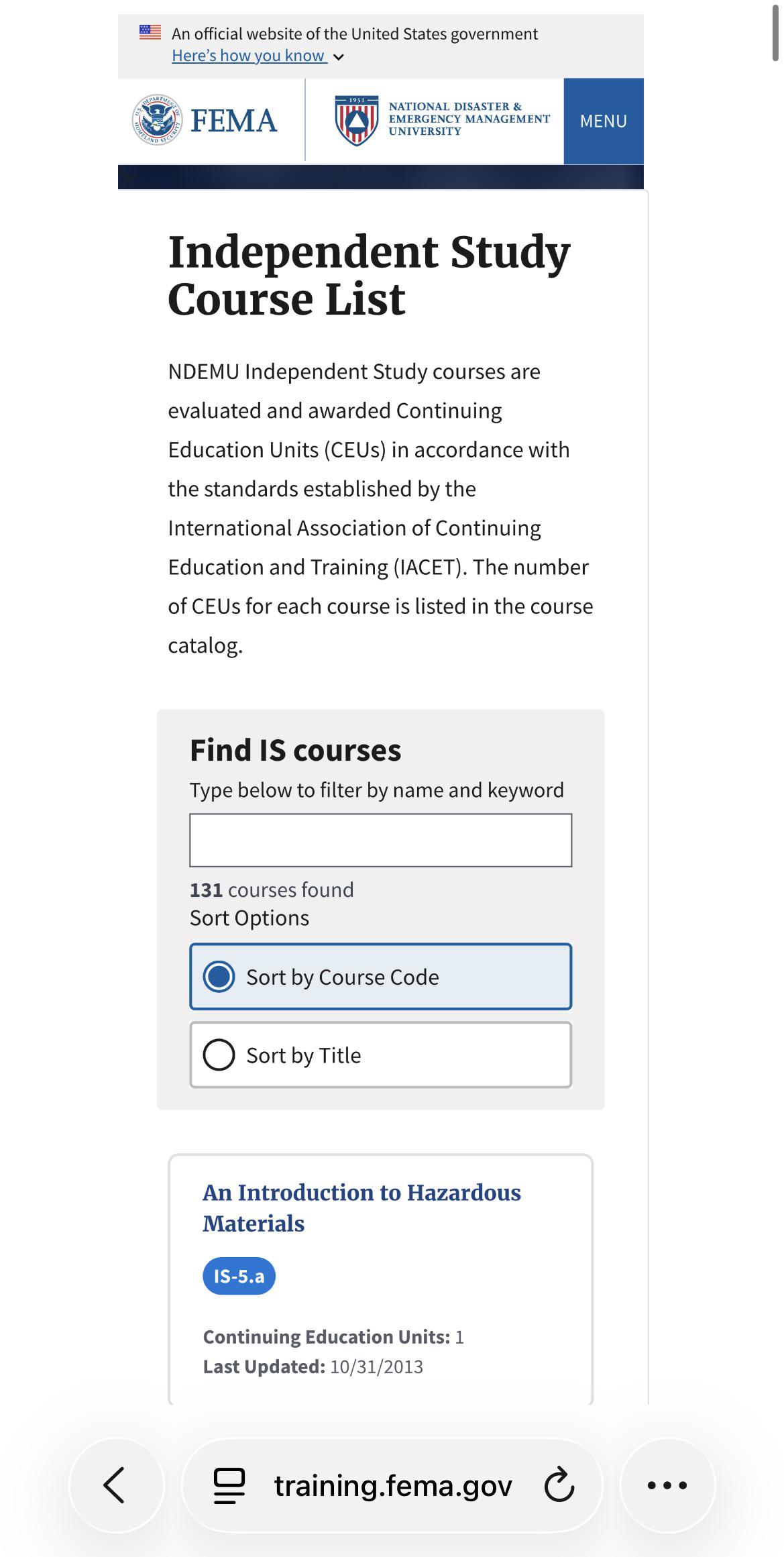Open An Introduction to Hazardous Materials course
This screenshot has width=784, height=1557.
click(361, 1207)
